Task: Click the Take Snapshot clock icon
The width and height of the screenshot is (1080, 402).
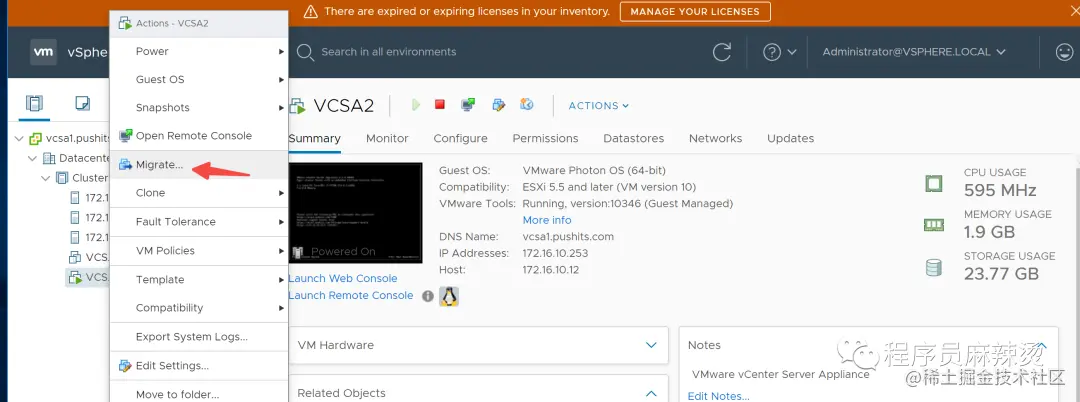Action: (527, 105)
